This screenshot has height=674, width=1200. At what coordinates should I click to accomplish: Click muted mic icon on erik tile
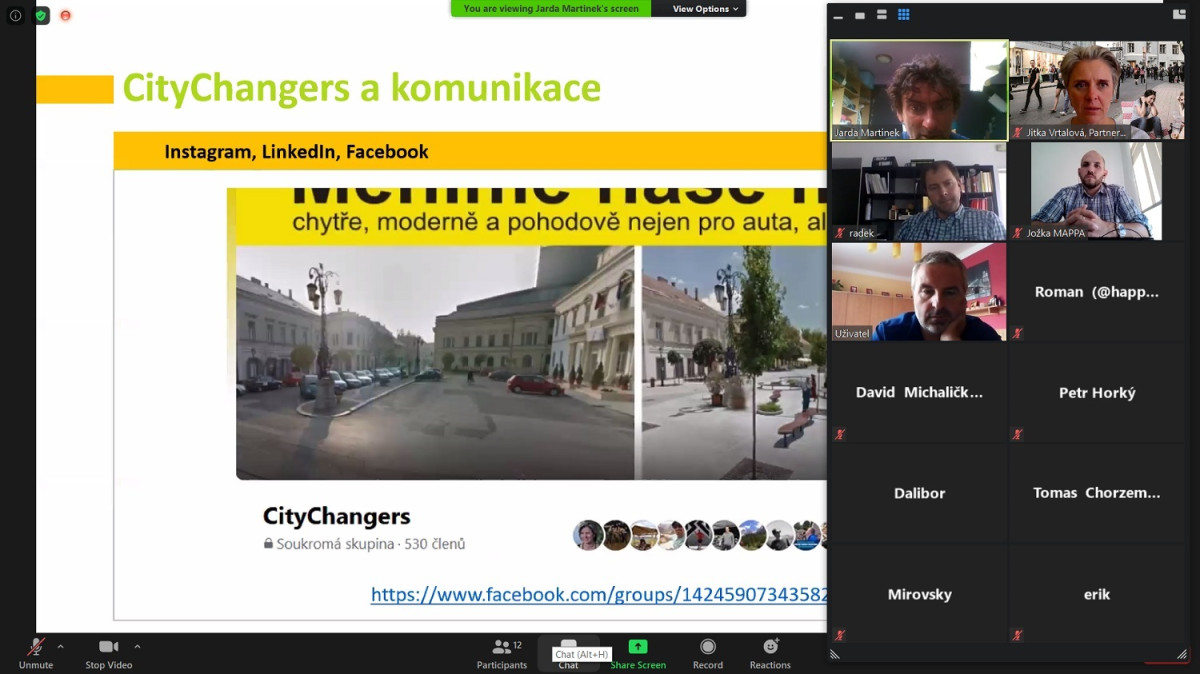[1017, 635]
